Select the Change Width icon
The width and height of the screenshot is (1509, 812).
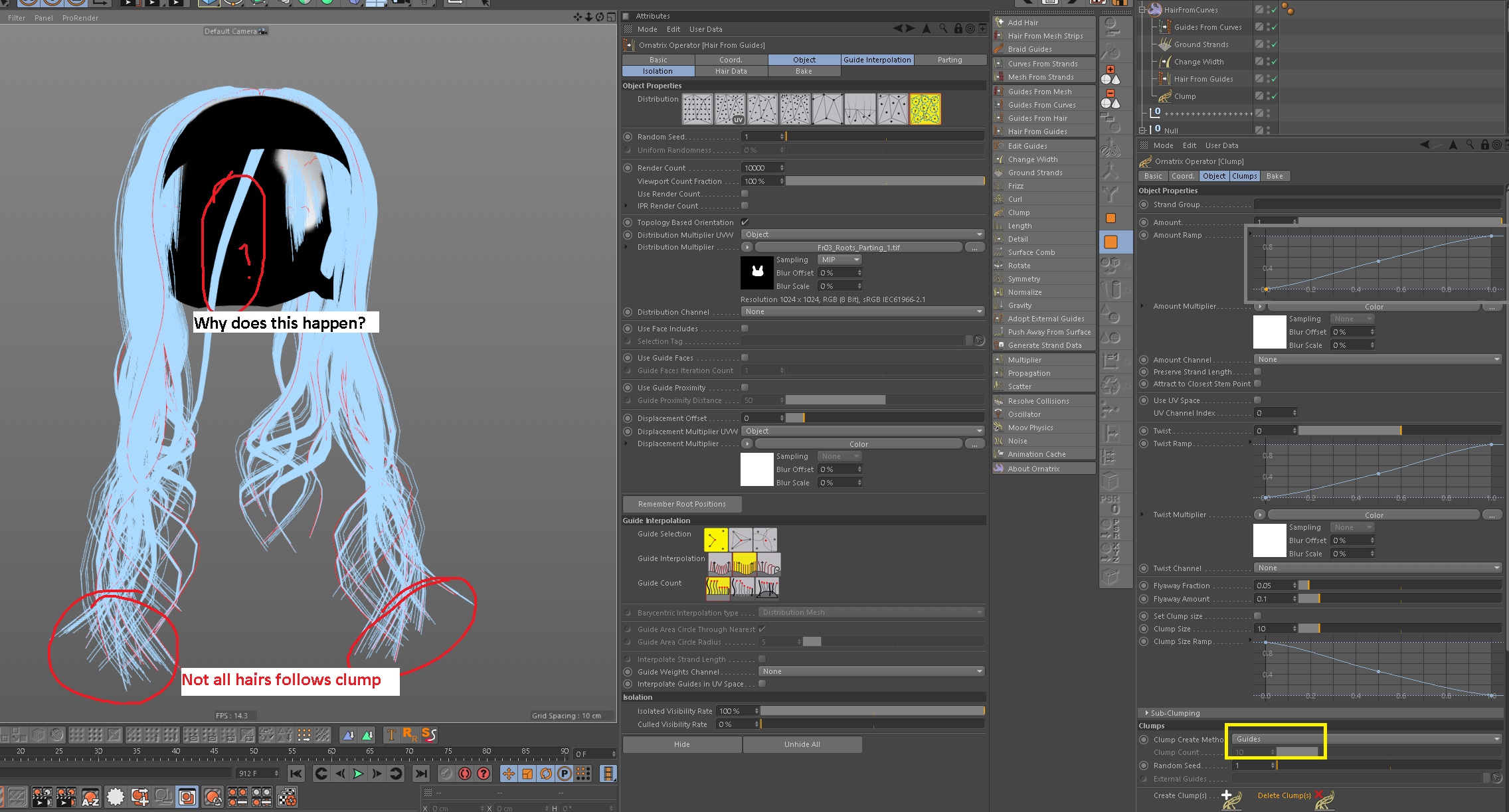coord(1164,61)
